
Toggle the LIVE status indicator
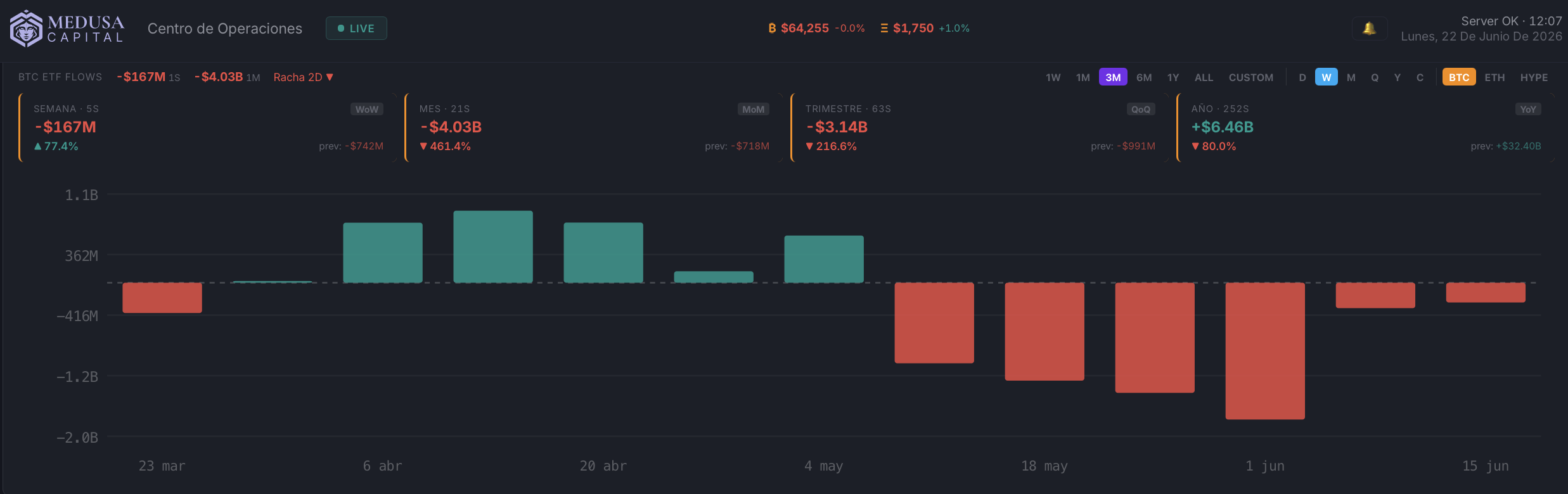[x=356, y=28]
